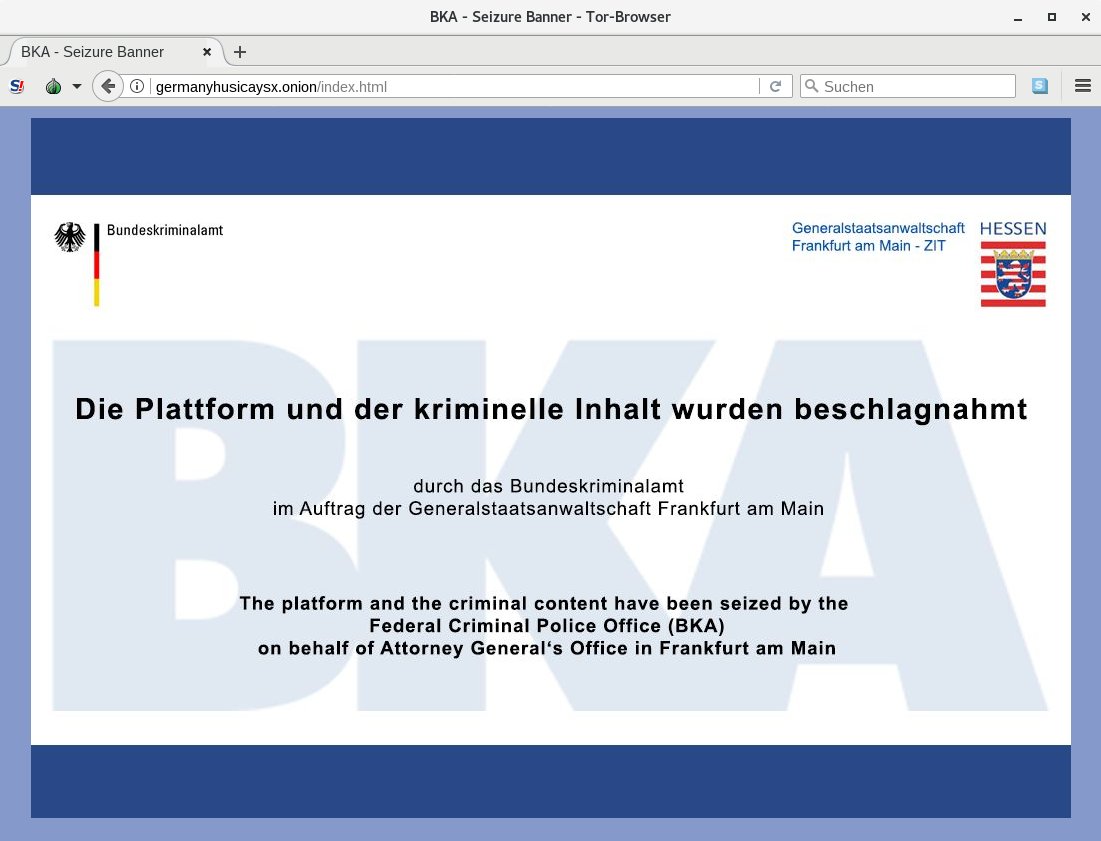Click the HESSEN heading text

(x=1013, y=229)
